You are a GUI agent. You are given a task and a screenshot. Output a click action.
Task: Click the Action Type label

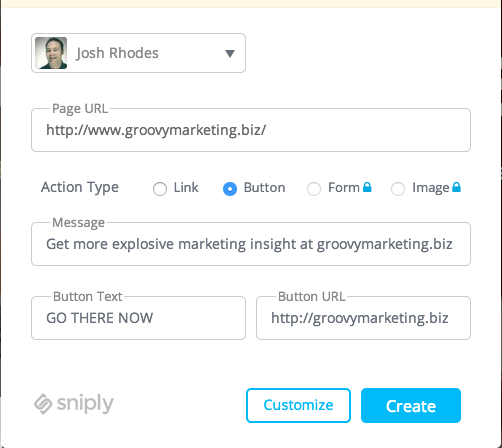click(x=80, y=187)
